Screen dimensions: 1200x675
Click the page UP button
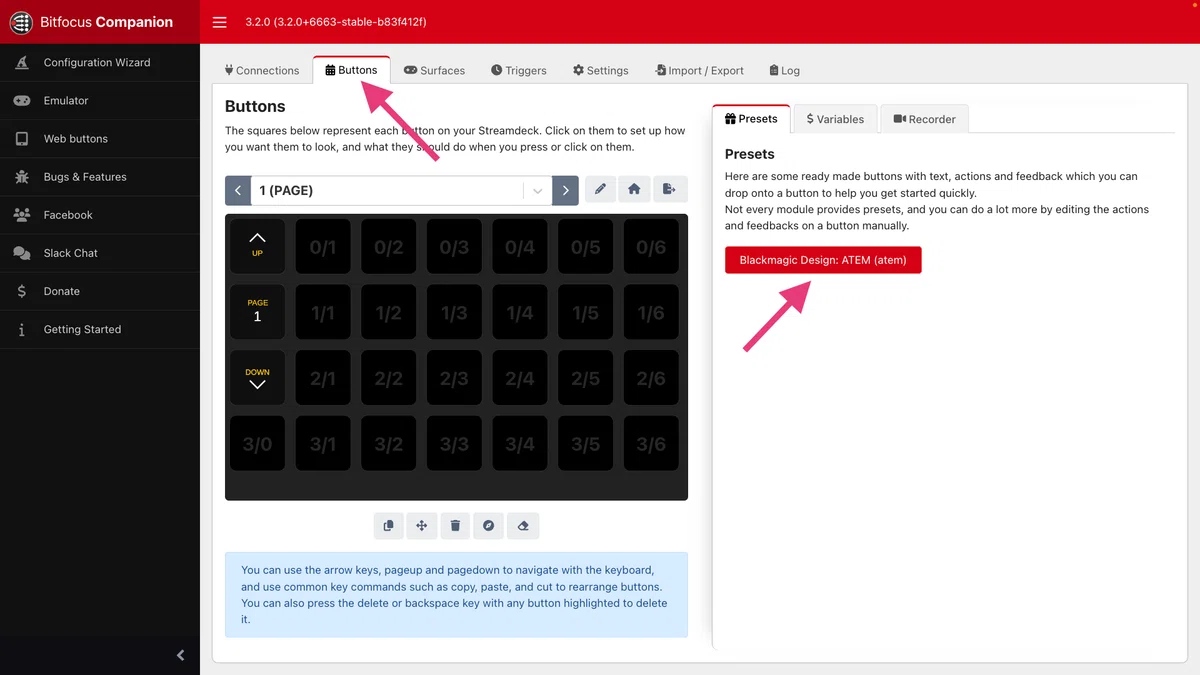[x=257, y=245]
